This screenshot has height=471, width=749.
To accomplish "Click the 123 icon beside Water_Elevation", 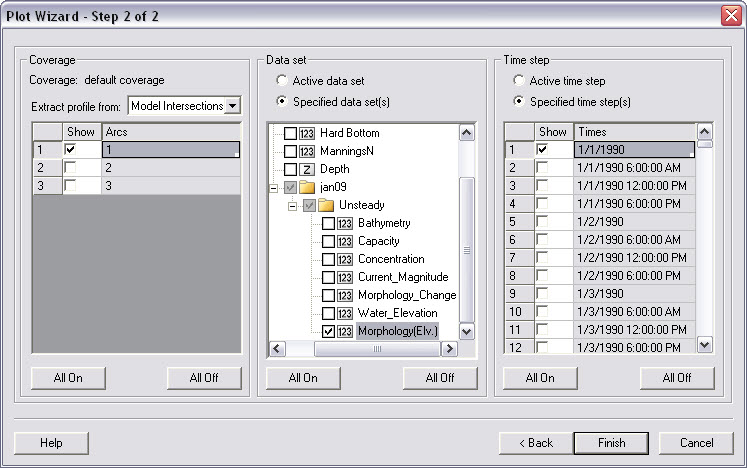I will 345,313.
